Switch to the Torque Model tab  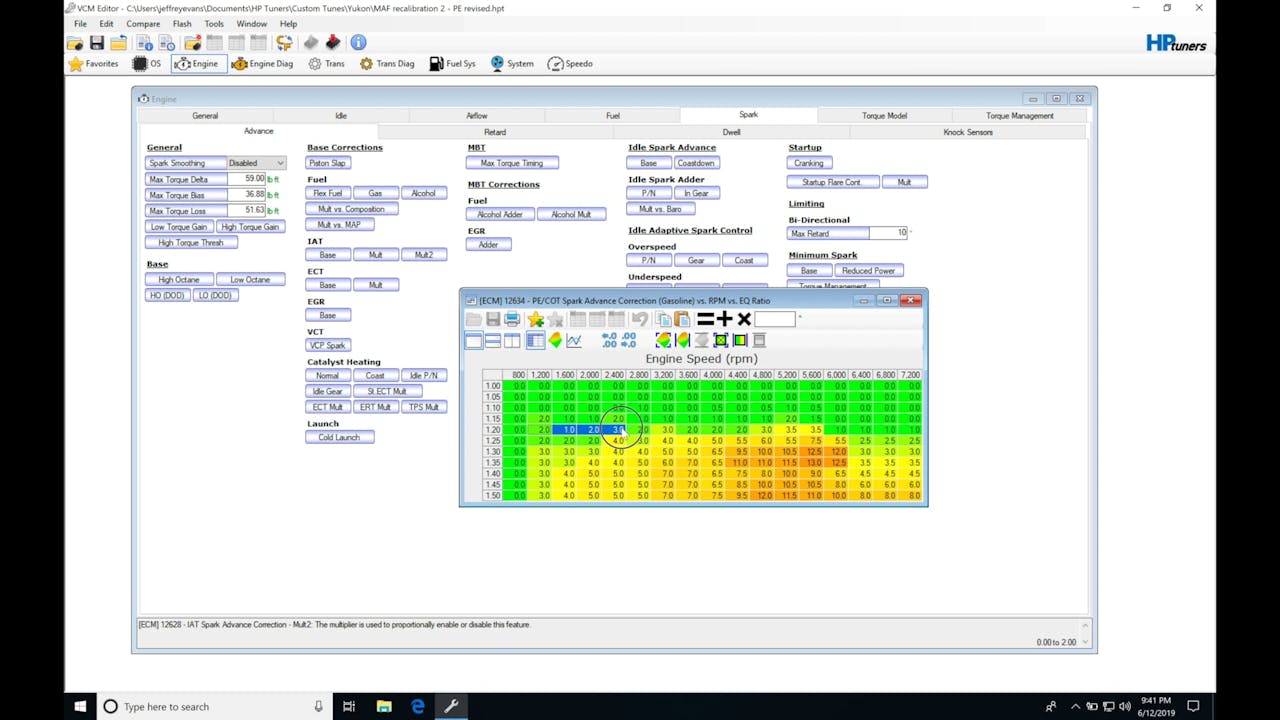coord(884,116)
